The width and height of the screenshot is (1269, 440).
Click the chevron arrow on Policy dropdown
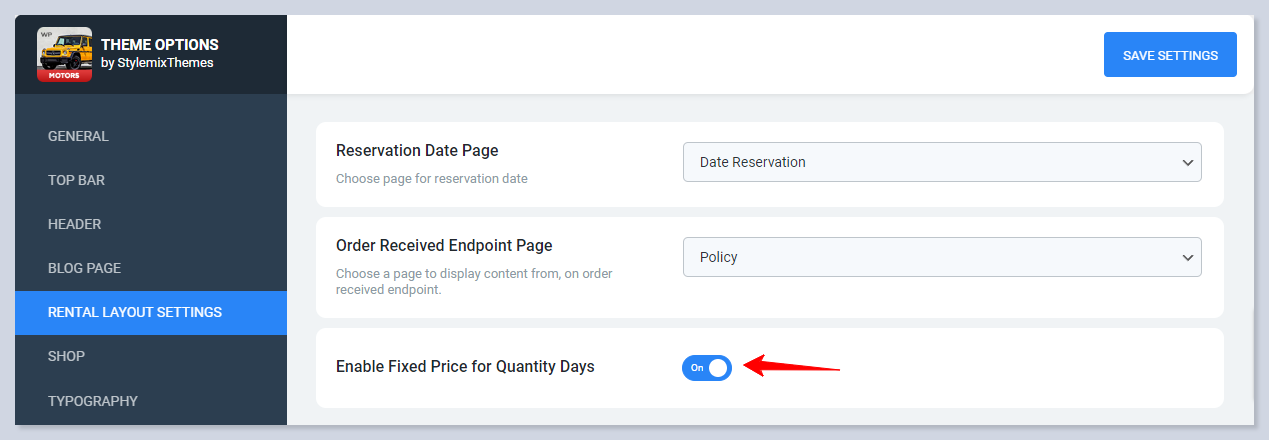coord(1187,257)
